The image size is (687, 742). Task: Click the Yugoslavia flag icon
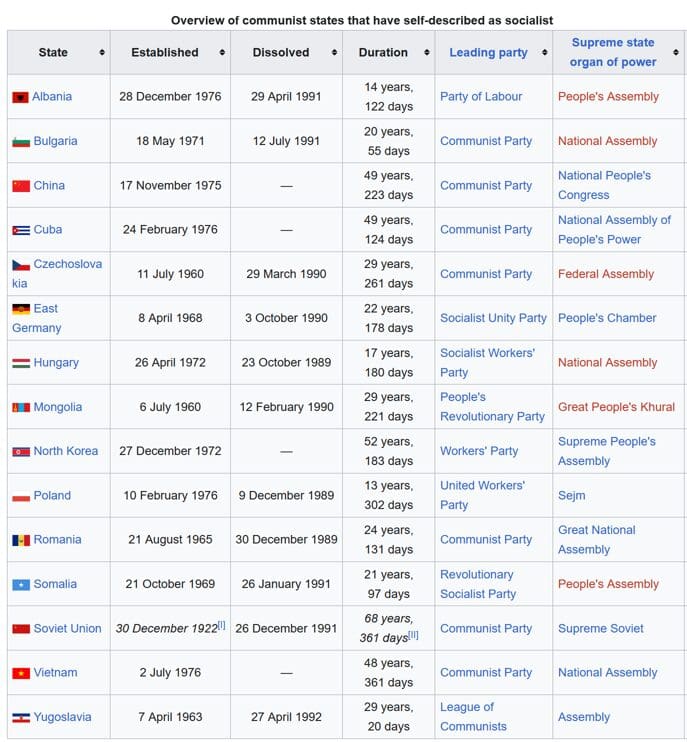pos(20,718)
